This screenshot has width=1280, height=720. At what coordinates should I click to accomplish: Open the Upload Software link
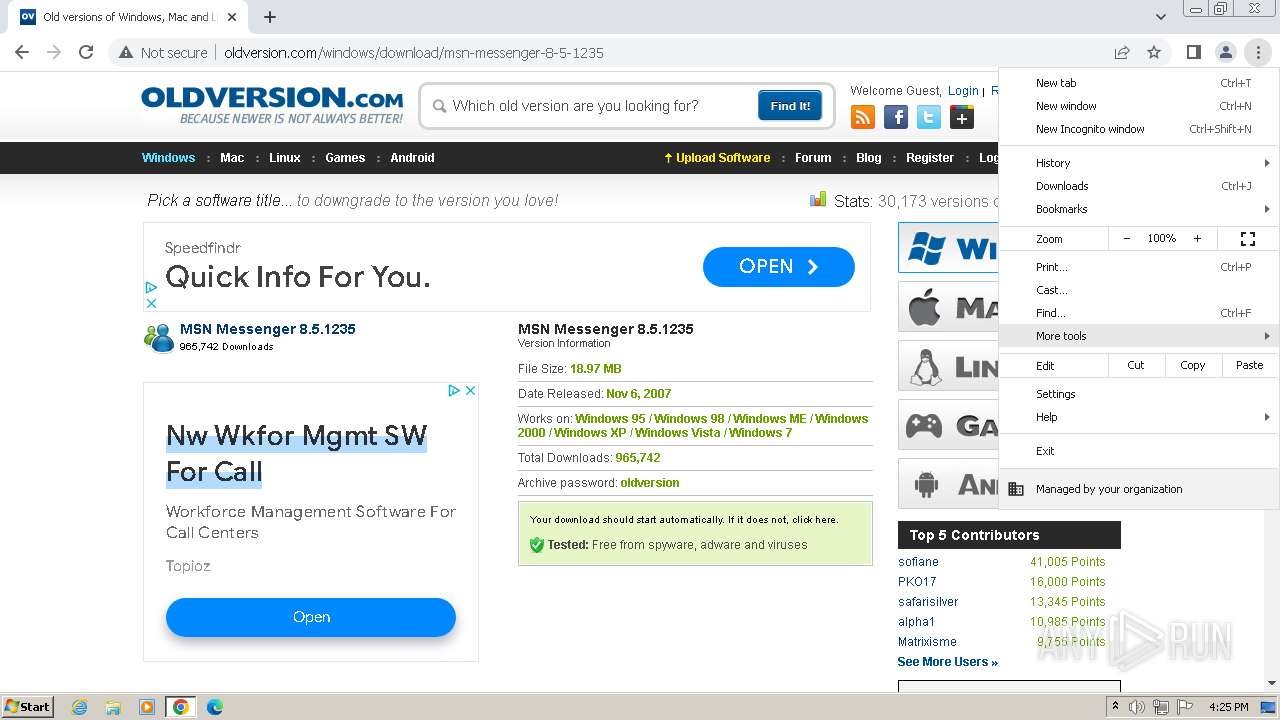coord(717,158)
